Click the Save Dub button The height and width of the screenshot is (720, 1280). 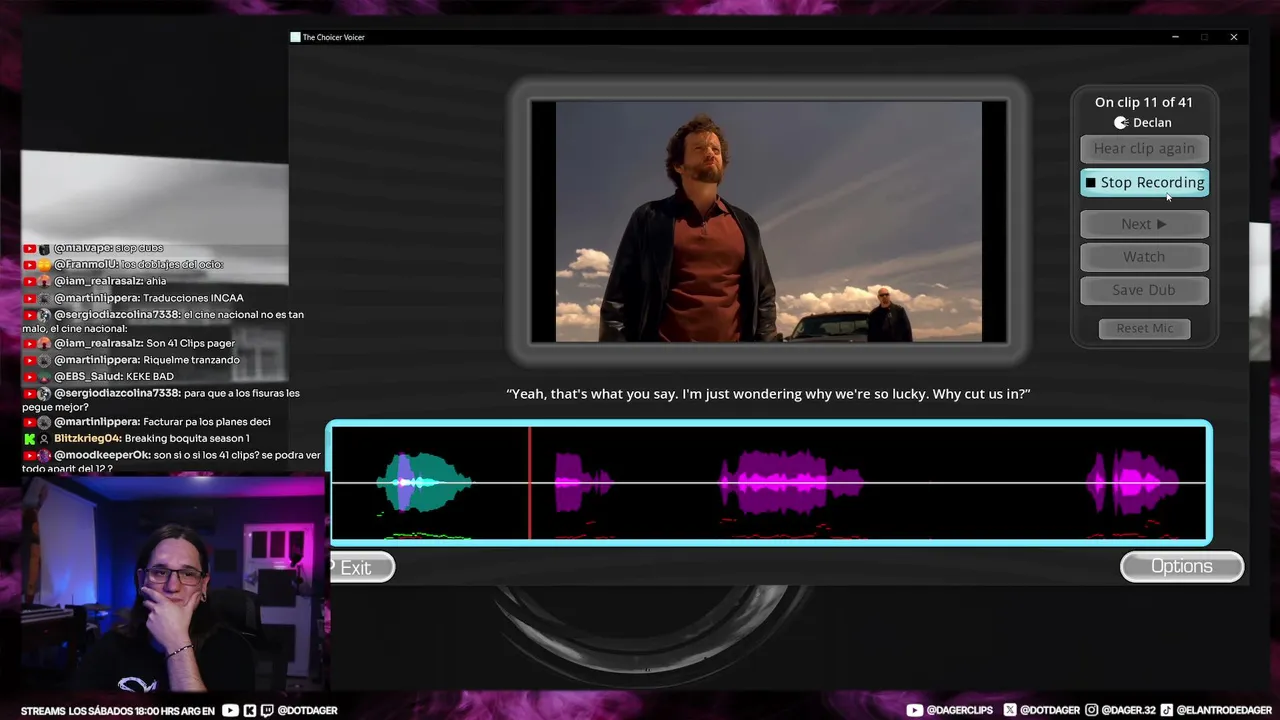pos(1144,290)
